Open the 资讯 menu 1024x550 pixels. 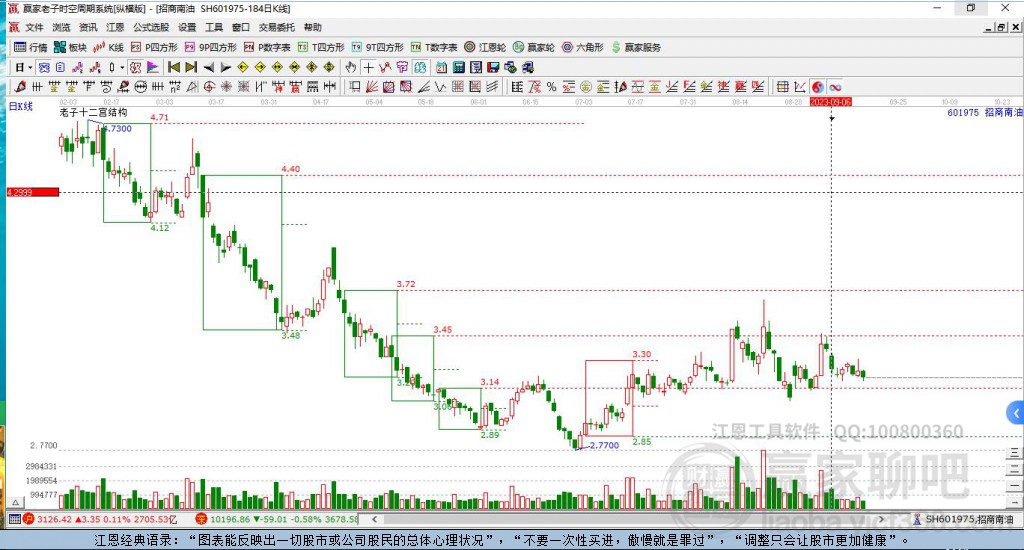point(88,27)
